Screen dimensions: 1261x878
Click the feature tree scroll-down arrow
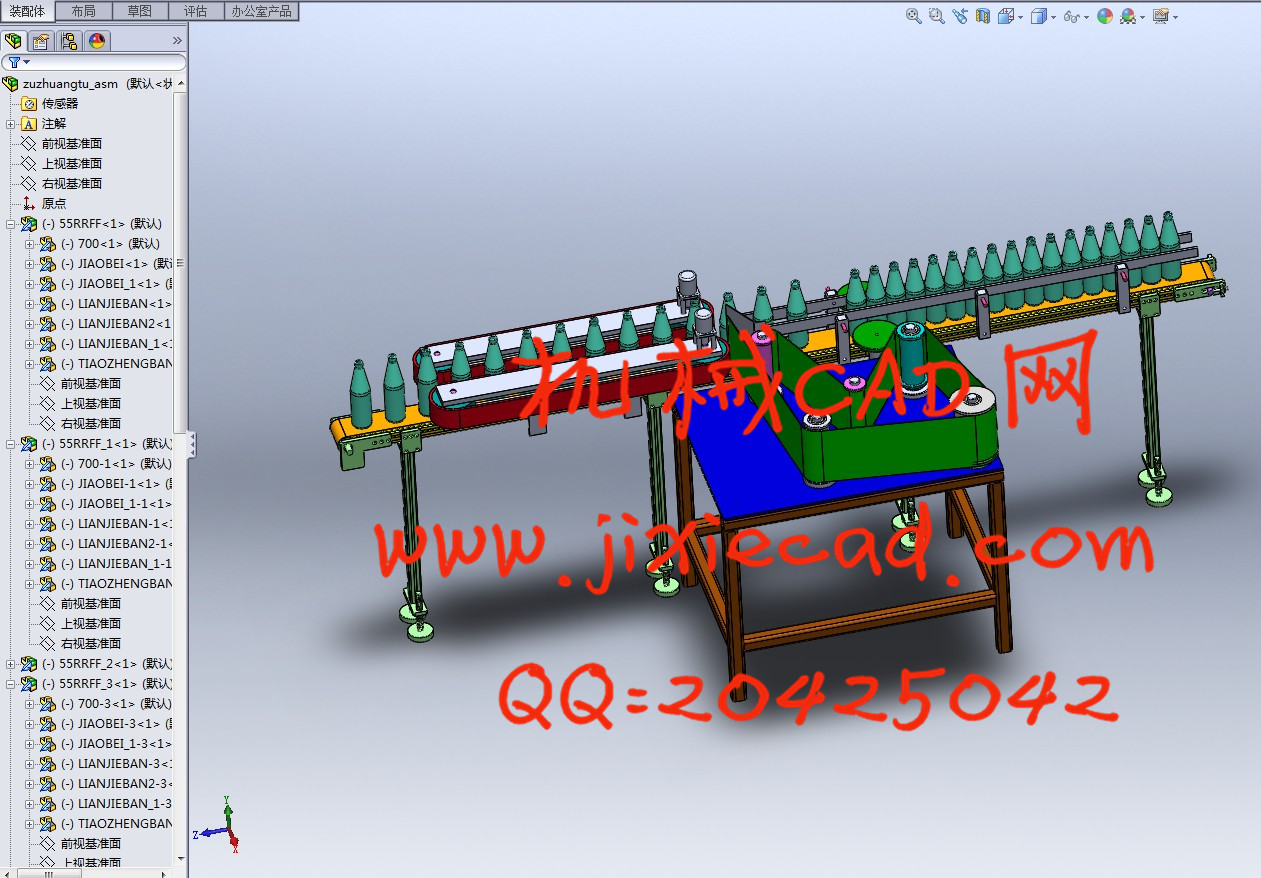tap(181, 858)
